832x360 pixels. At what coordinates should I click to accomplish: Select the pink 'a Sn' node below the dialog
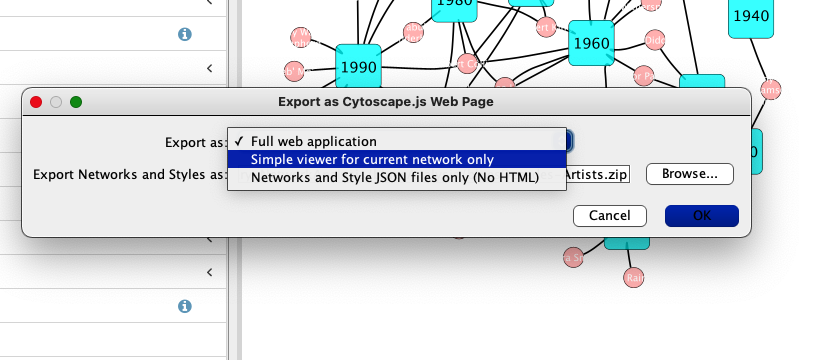[x=574, y=258]
